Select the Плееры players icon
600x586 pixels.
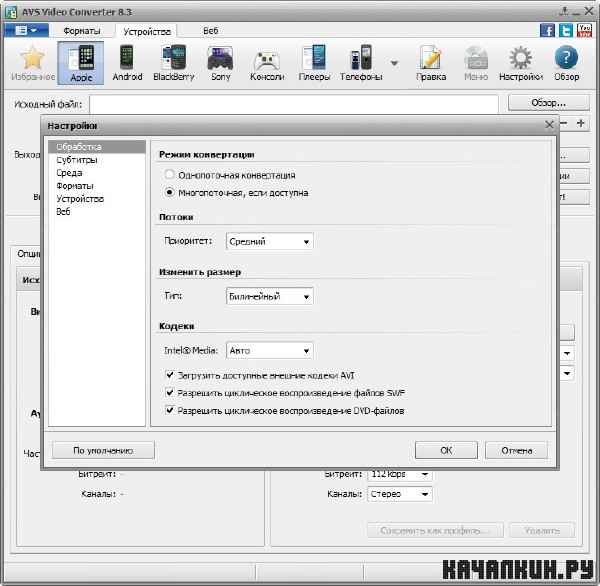click(314, 63)
